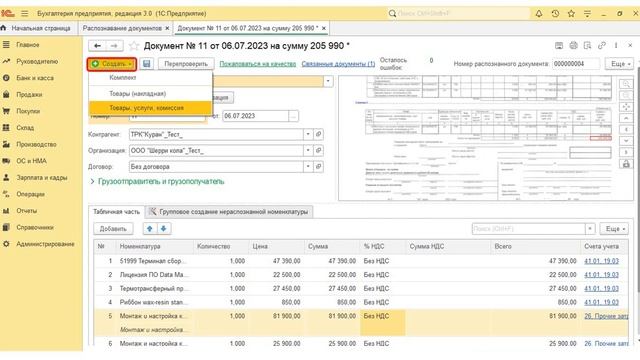The image size is (640, 360).
Task: Close Распознавание документов tab
Action: (167, 28)
